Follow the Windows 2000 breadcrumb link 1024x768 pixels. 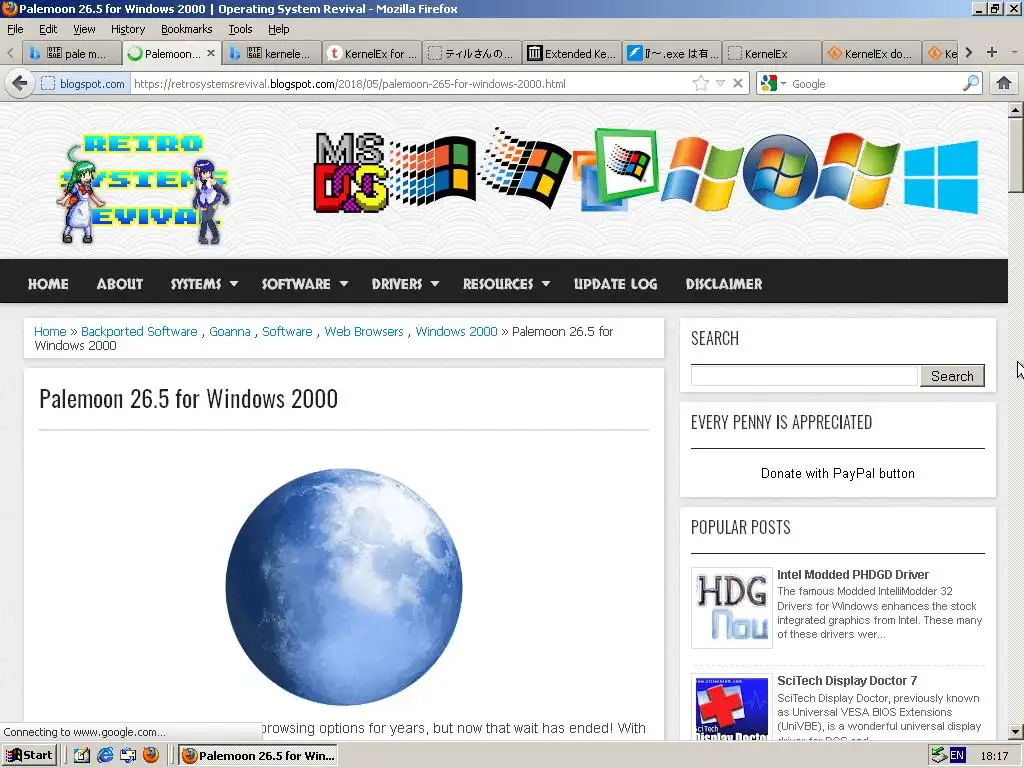(x=456, y=331)
